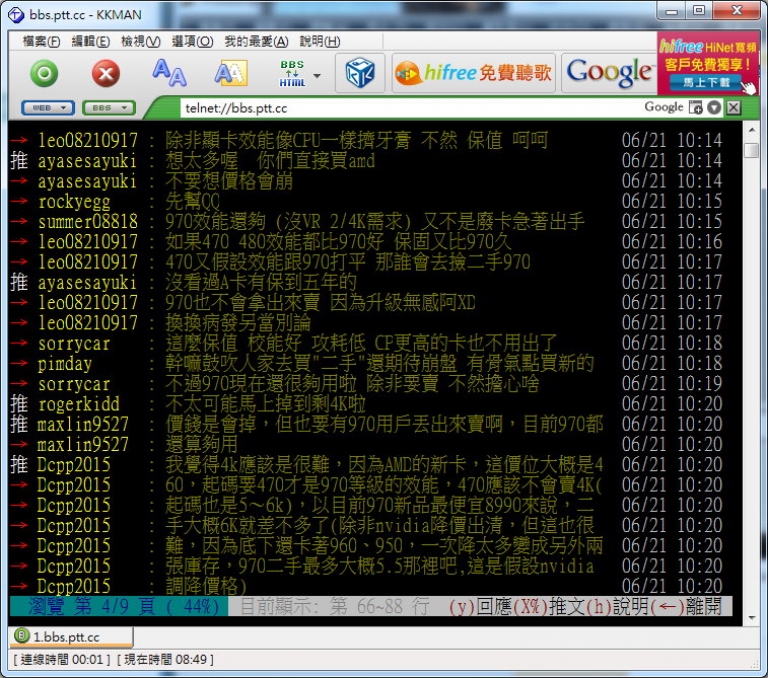
Task: Click timestamp 06/21 10:16
Action: coord(672,242)
